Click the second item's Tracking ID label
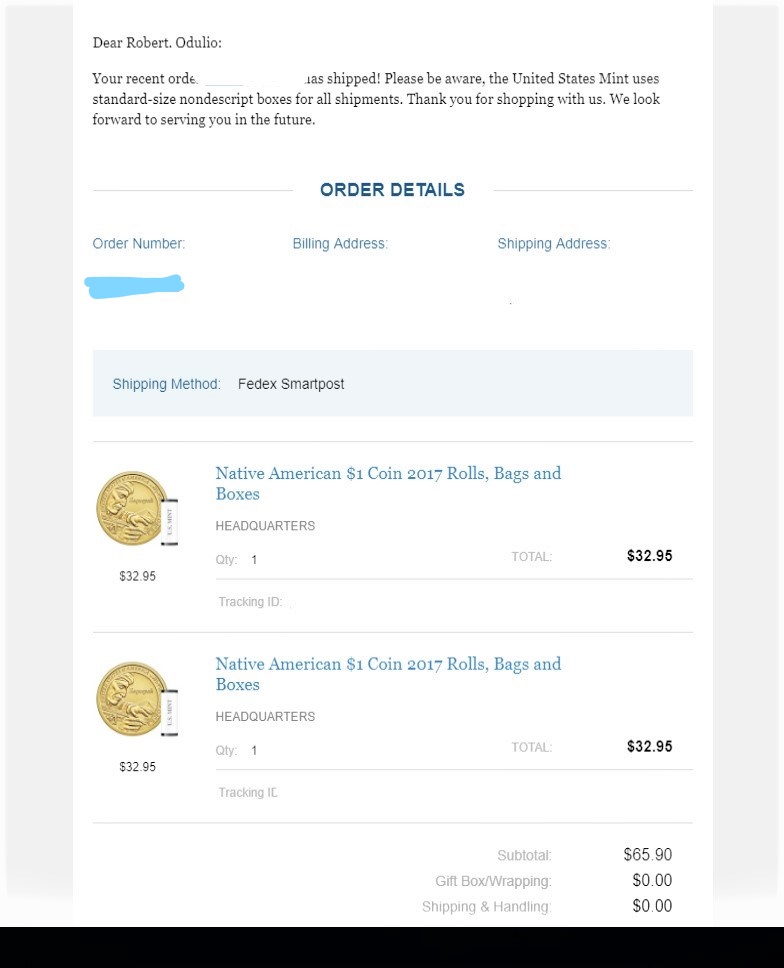The image size is (784, 968). (248, 793)
